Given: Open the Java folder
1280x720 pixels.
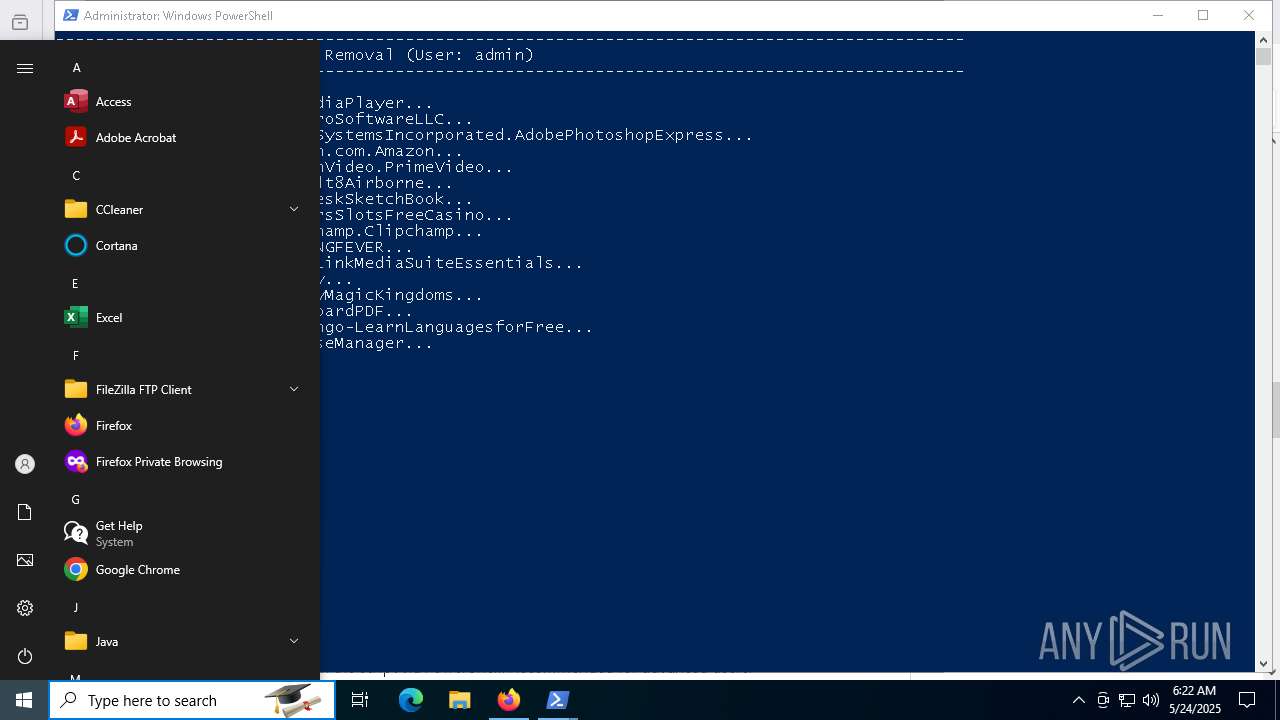Looking at the screenshot, I should click(x=184, y=642).
